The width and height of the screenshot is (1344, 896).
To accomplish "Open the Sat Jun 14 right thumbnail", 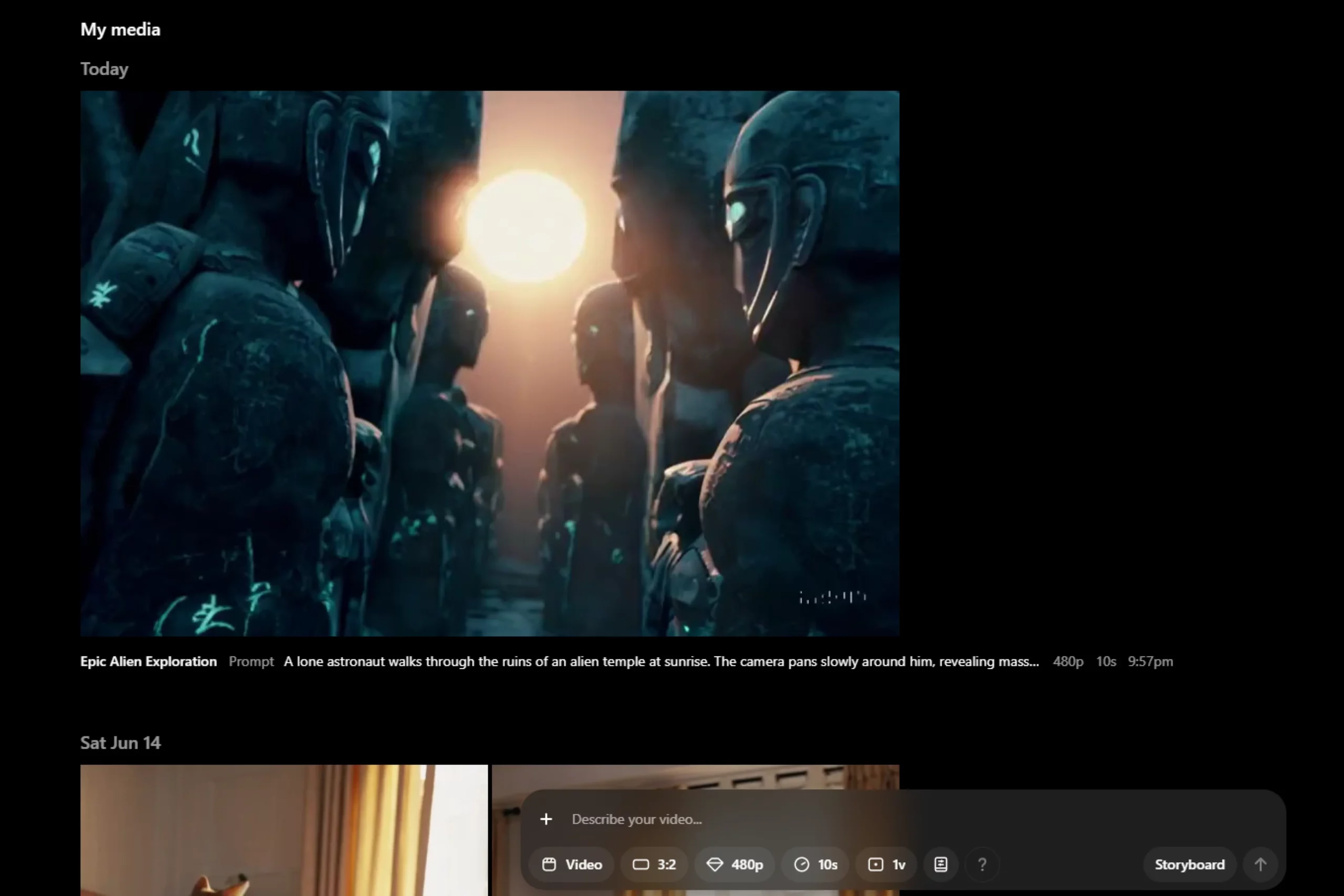I will coord(695,776).
